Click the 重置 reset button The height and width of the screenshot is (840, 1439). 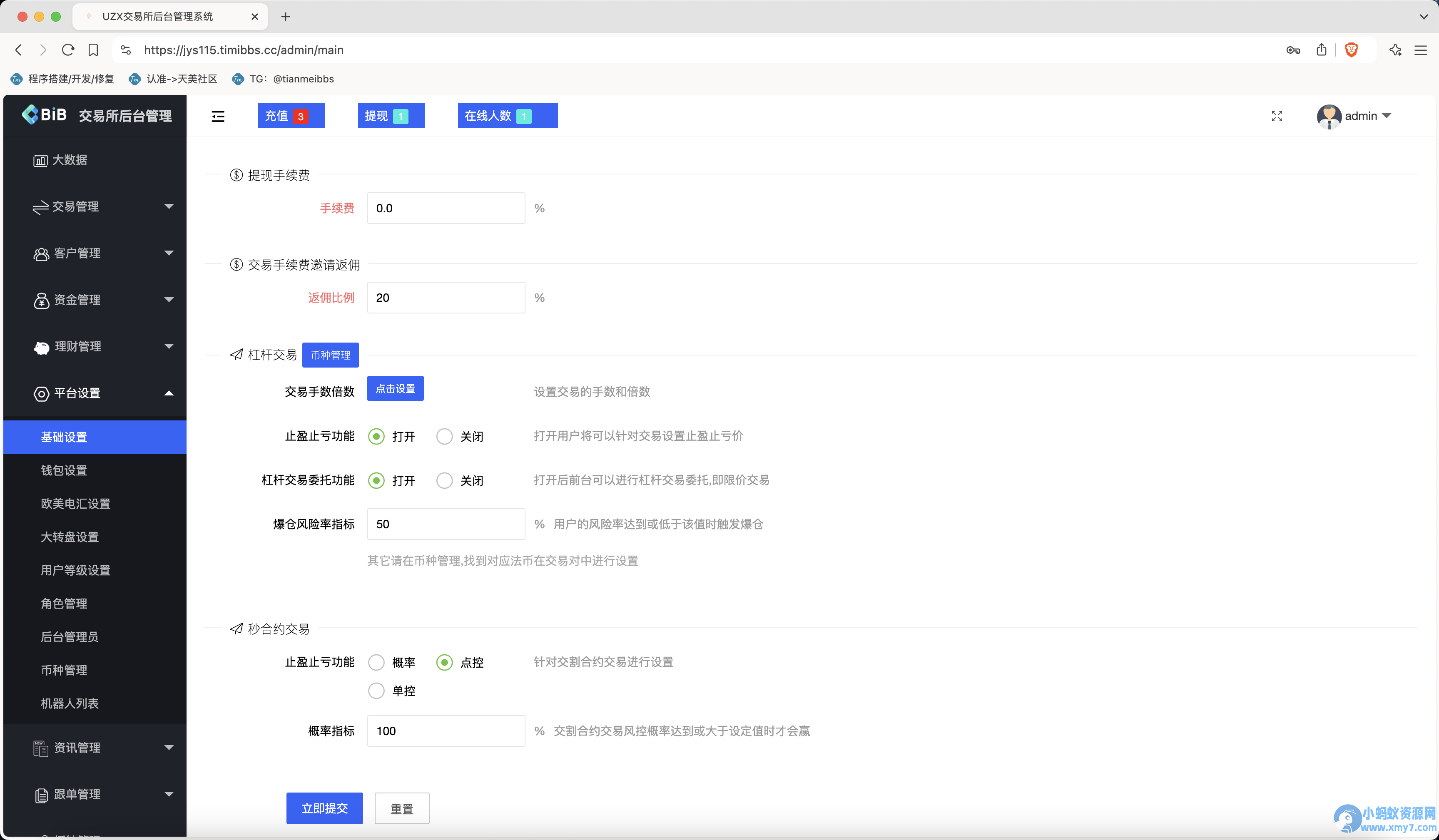click(402, 809)
